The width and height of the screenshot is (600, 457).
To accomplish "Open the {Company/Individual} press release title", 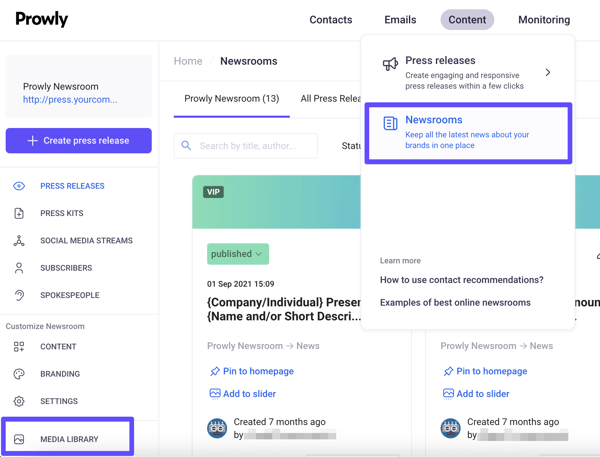I will click(x=284, y=309).
